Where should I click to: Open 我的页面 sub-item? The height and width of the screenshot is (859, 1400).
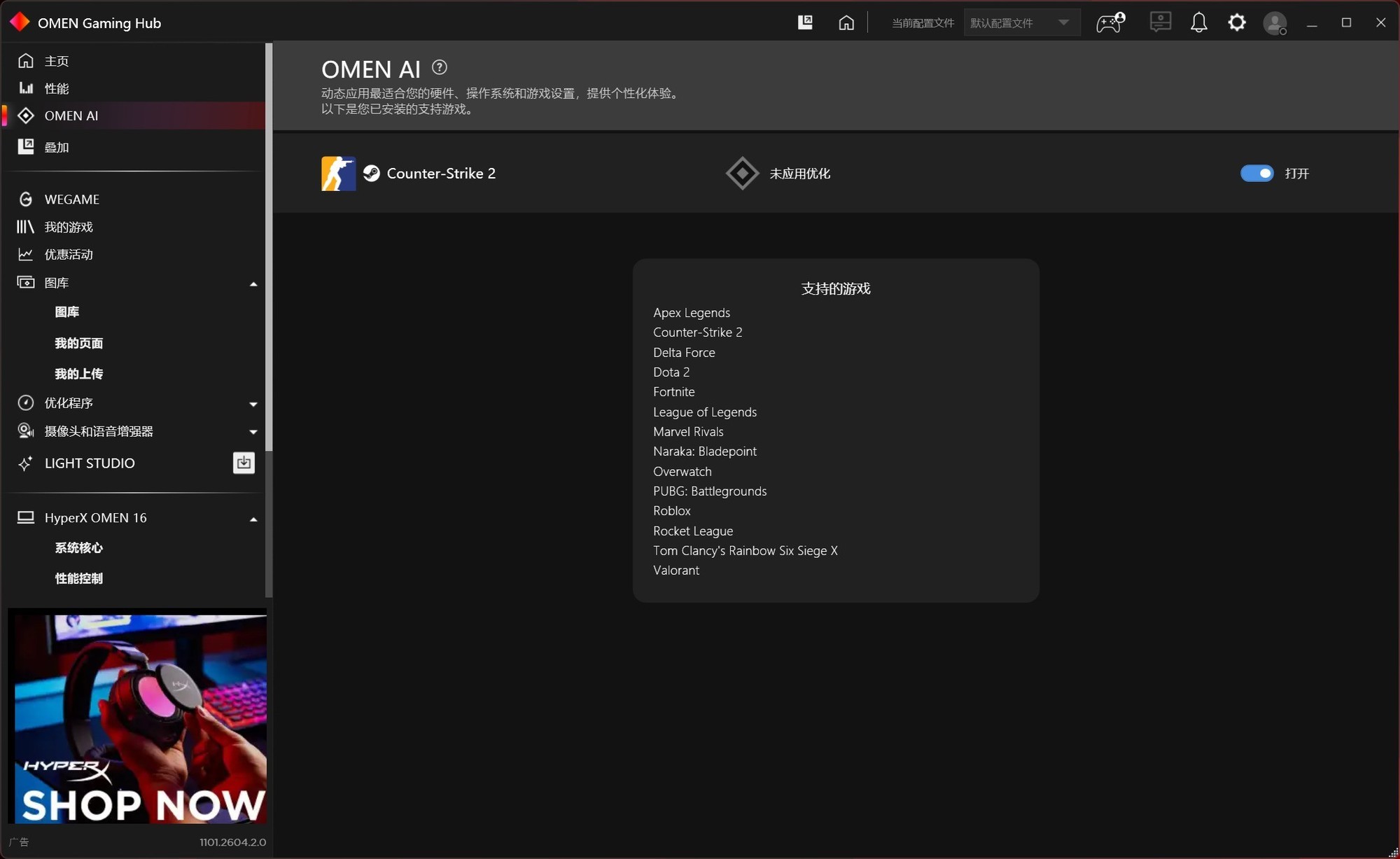[79, 343]
